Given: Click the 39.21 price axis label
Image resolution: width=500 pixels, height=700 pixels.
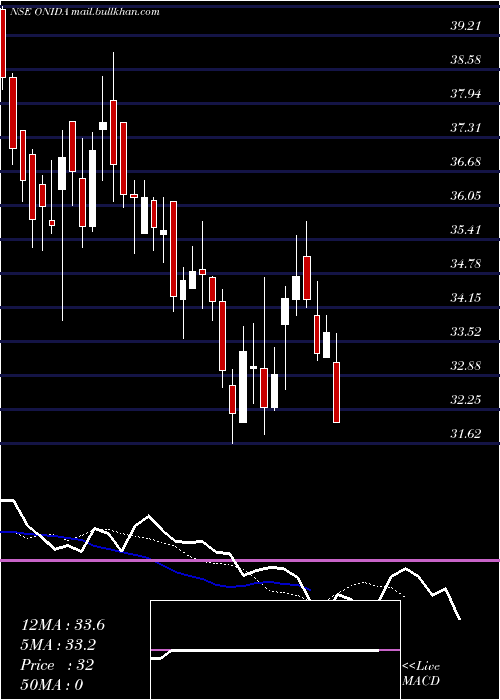Looking at the screenshot, I should point(465,26).
